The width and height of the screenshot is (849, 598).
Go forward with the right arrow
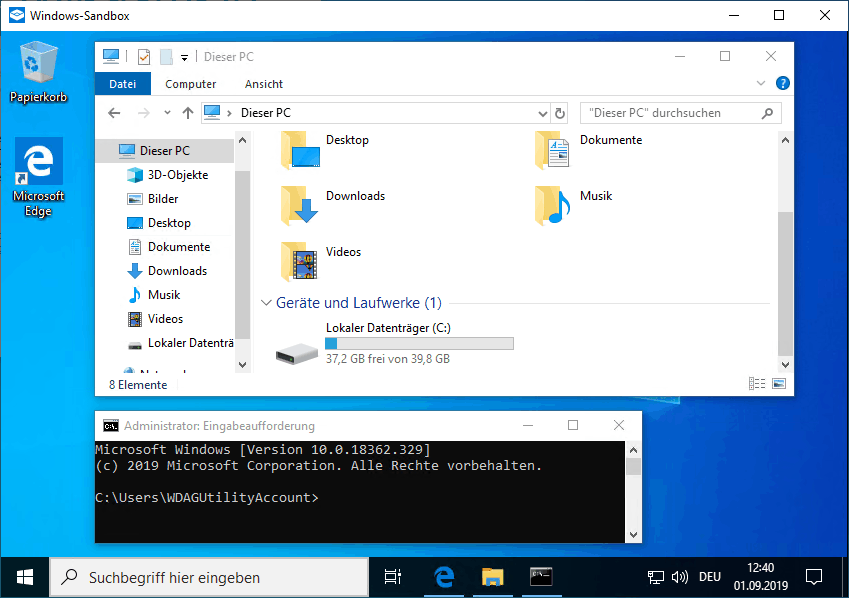[143, 113]
